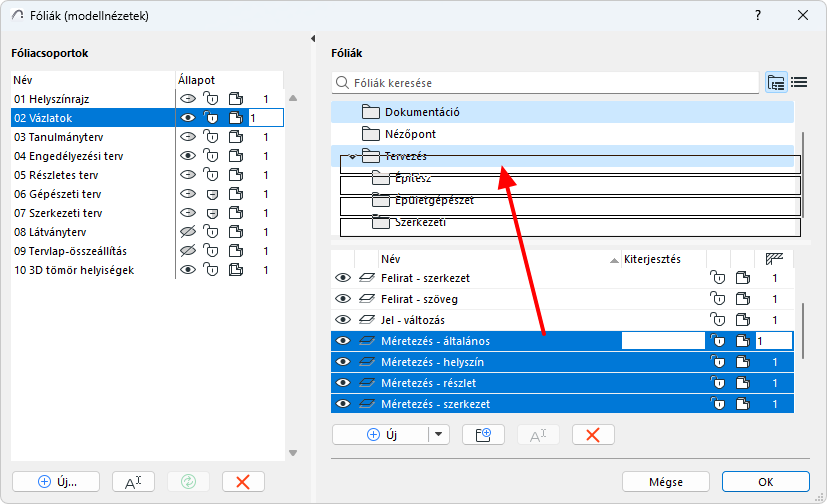Collapse the Tervezés folder
This screenshot has height=504, width=827.
[x=352, y=156]
